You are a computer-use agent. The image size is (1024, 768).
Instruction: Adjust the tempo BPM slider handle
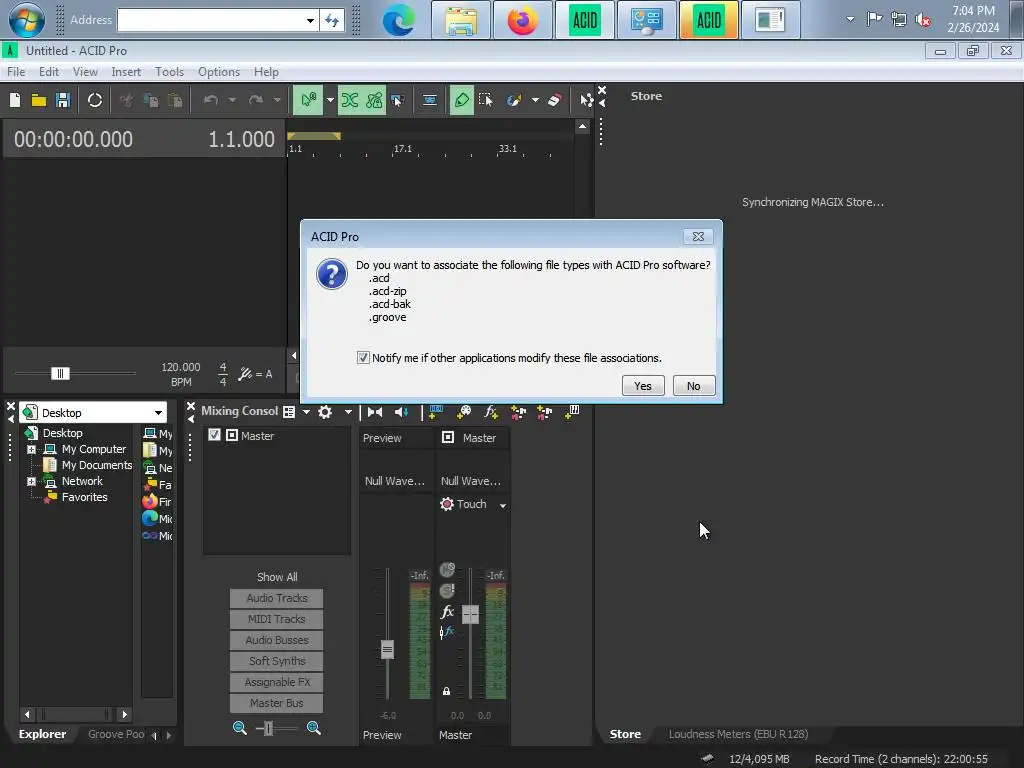(x=60, y=374)
